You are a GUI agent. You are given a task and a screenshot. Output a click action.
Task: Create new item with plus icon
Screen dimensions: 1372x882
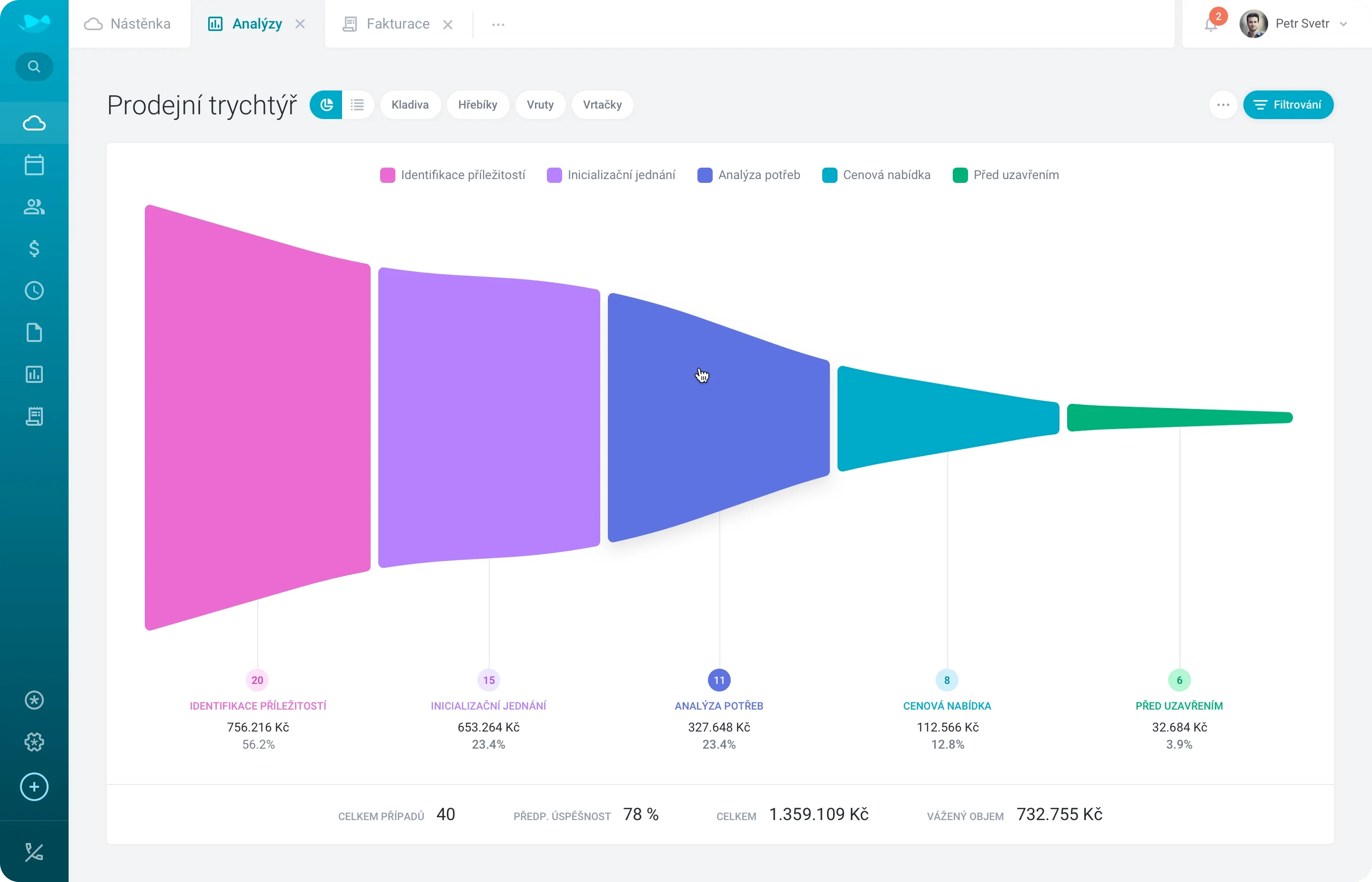(34, 786)
